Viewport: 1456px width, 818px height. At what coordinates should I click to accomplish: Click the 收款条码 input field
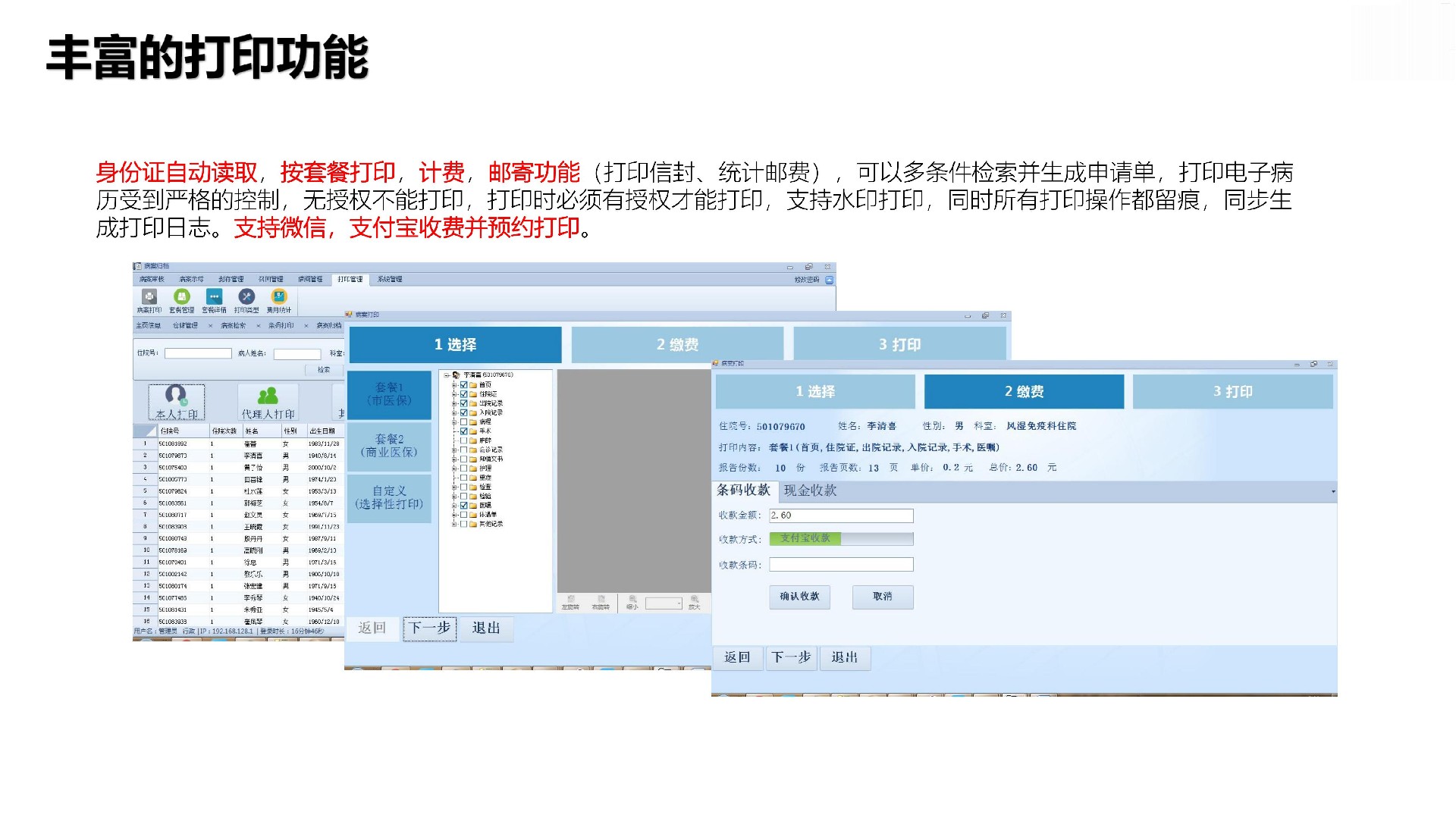[x=841, y=565]
